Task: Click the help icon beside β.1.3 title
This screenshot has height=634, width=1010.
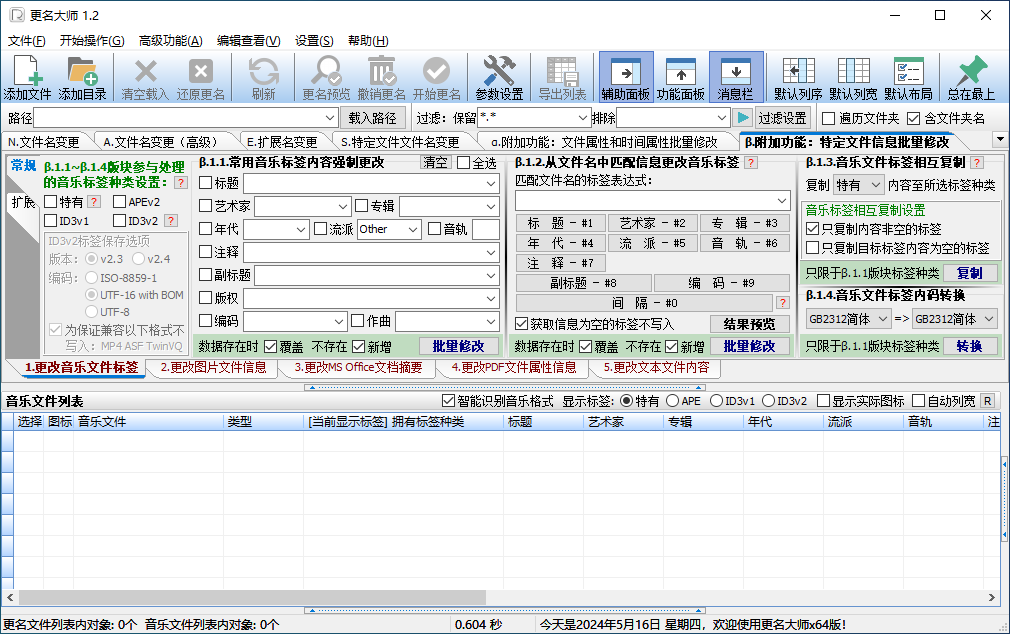Action: [x=977, y=163]
